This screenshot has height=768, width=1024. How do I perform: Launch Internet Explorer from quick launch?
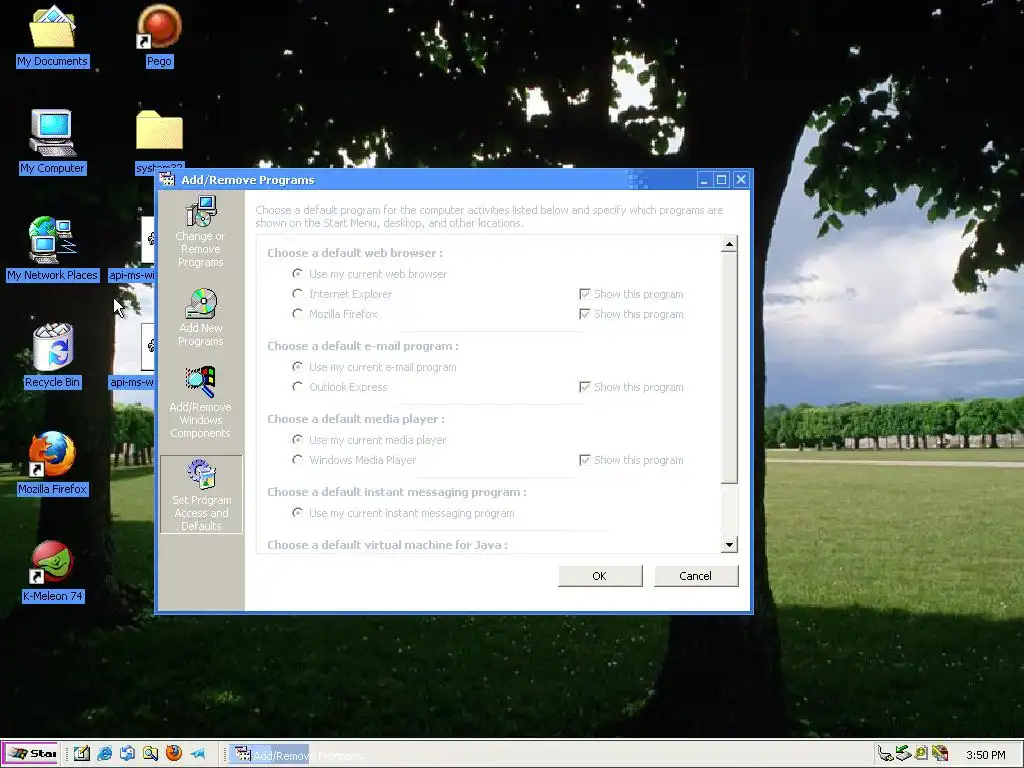click(104, 753)
